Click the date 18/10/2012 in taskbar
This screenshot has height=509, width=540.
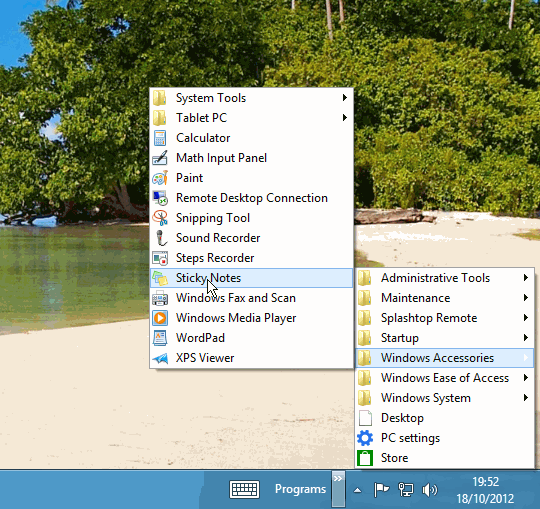pos(485,498)
